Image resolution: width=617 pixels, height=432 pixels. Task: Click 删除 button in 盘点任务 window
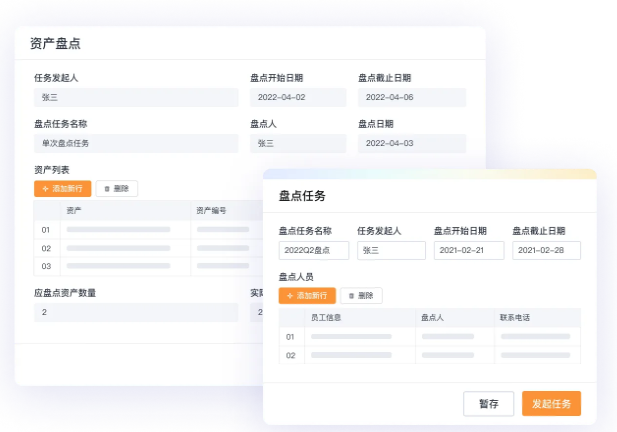(361, 295)
